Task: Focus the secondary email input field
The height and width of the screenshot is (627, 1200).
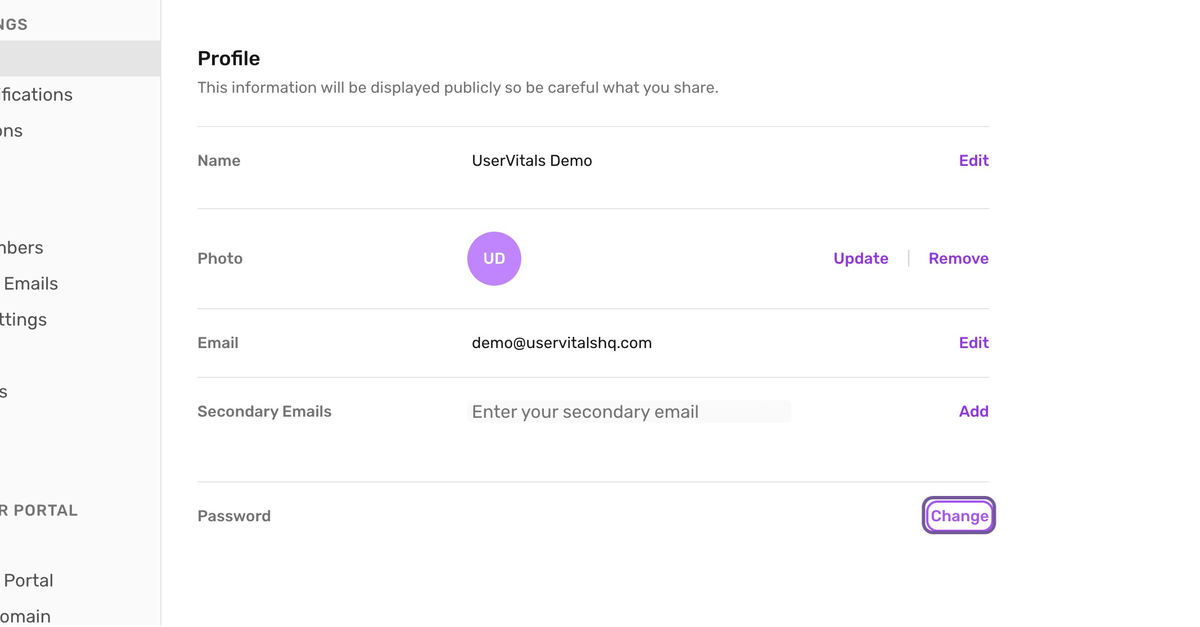Action: pyautogui.click(x=628, y=411)
